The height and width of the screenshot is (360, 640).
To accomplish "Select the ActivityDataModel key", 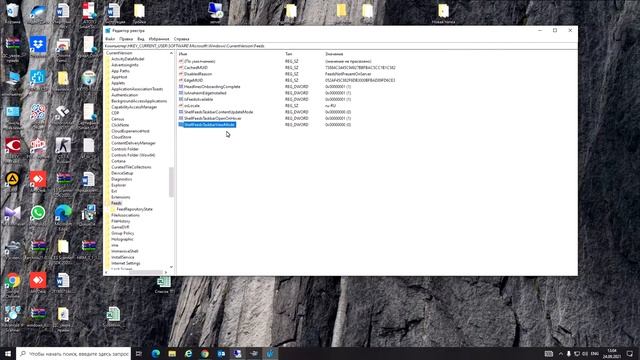I will (x=127, y=59).
